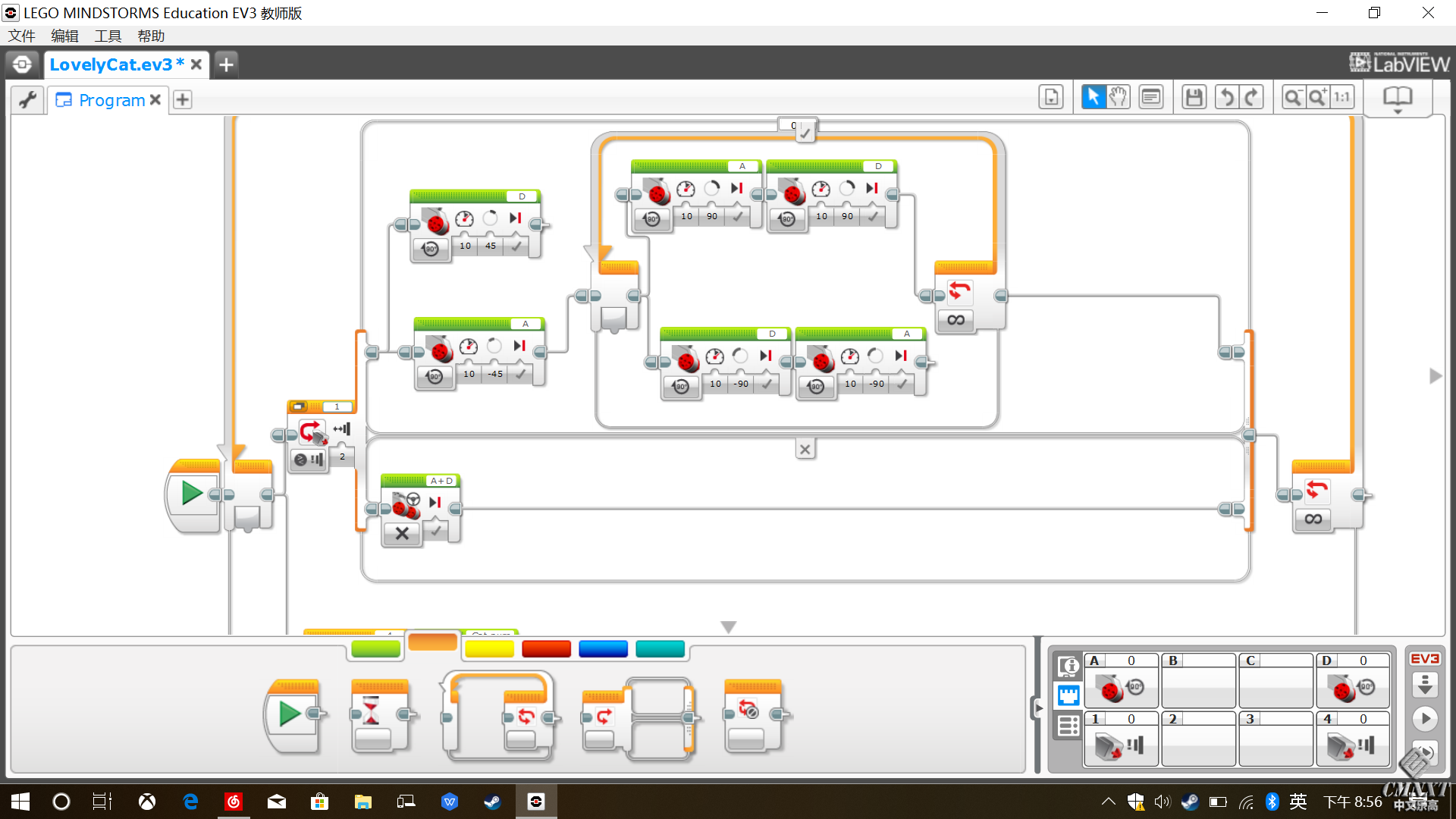Open the touch sensor switch mode selector

pyautogui.click(x=309, y=460)
